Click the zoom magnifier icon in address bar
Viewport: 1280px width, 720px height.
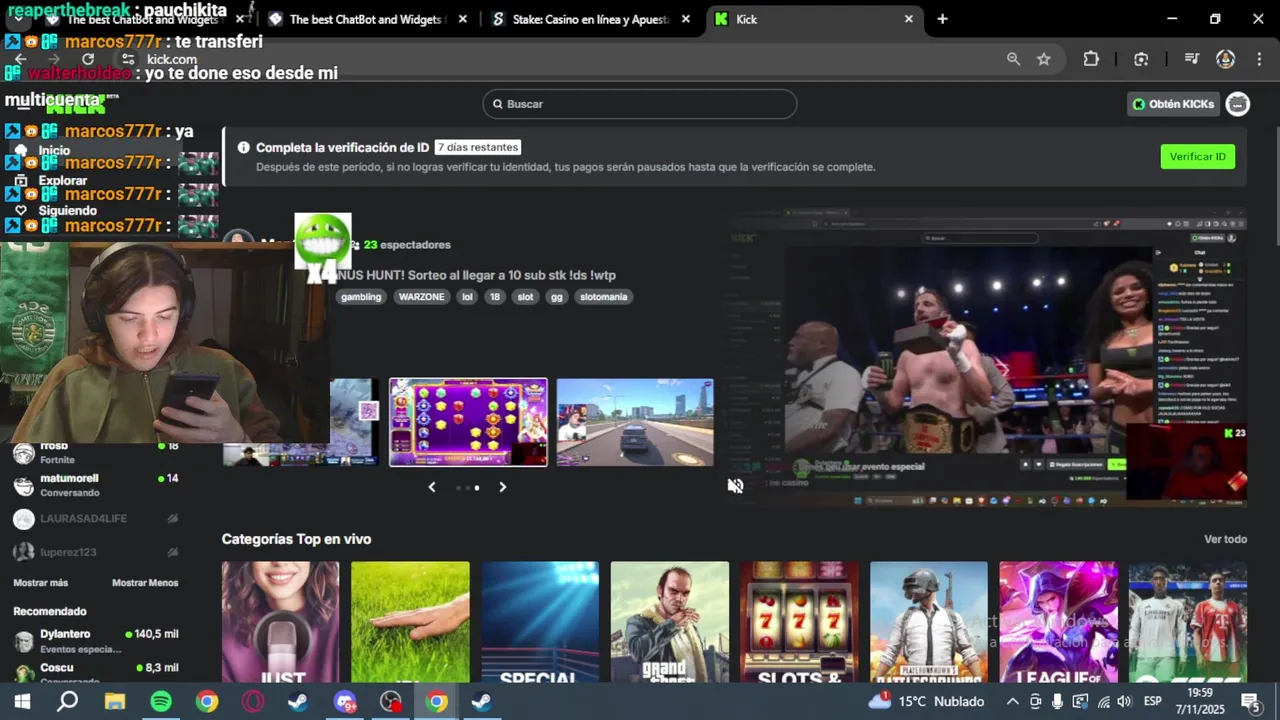1013,59
